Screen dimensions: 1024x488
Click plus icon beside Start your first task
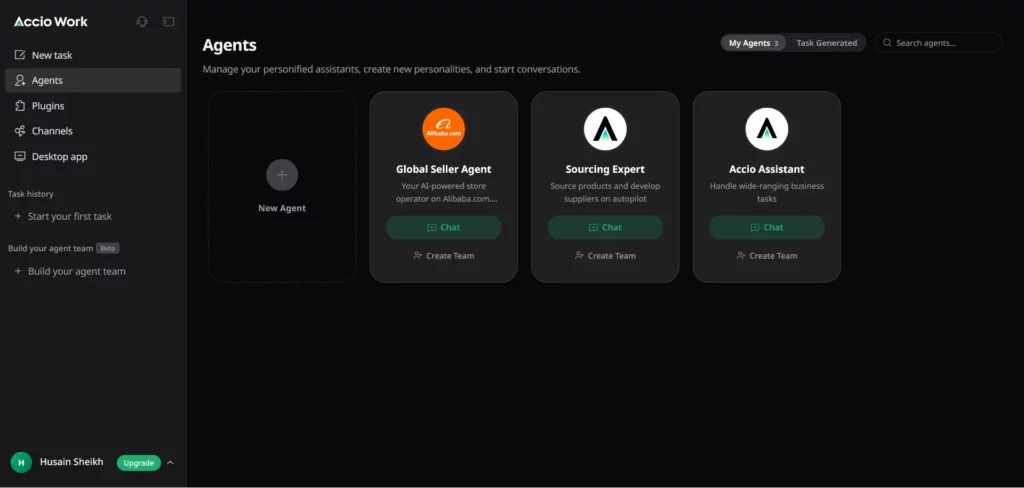[18, 216]
